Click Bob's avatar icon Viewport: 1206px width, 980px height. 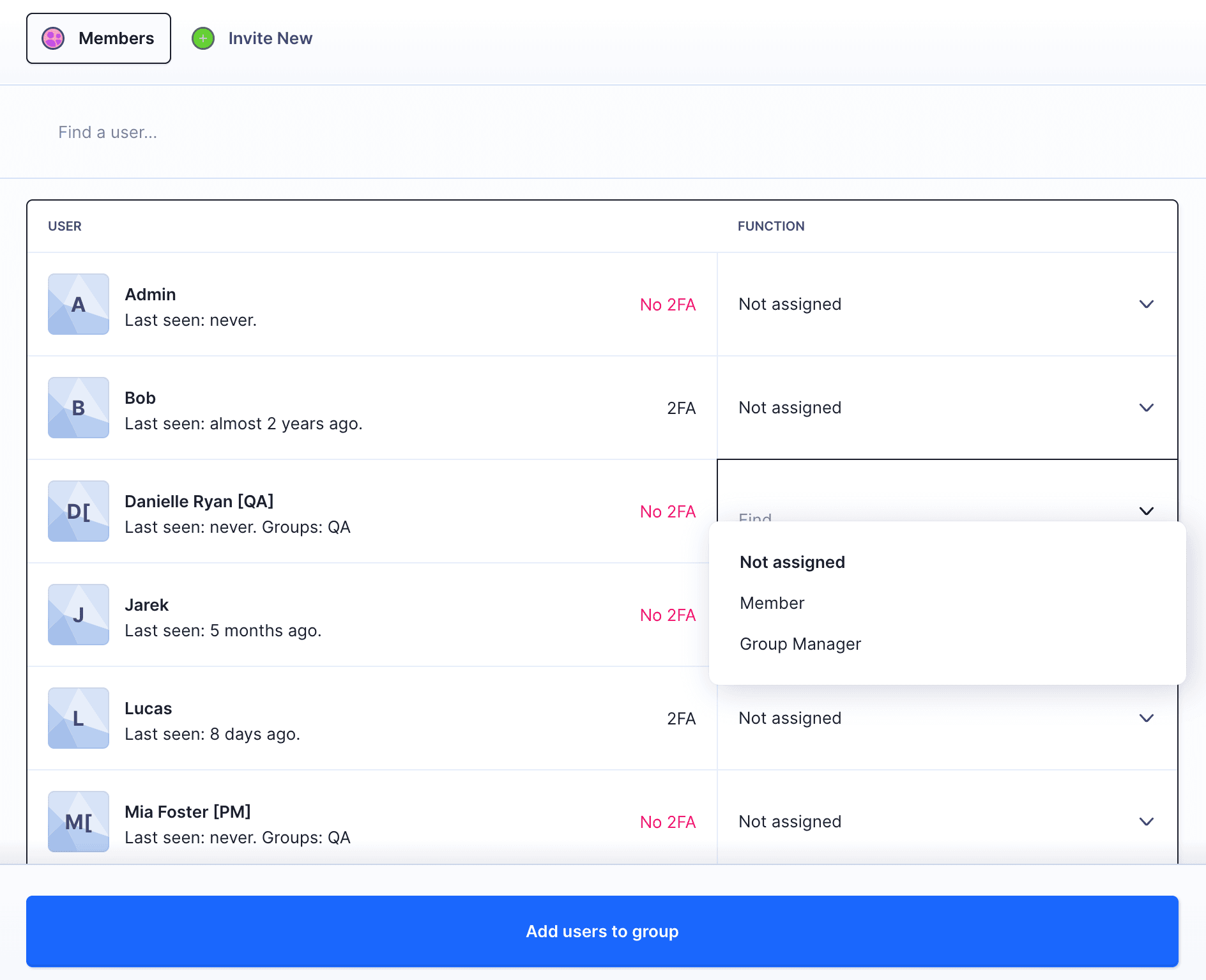(79, 408)
